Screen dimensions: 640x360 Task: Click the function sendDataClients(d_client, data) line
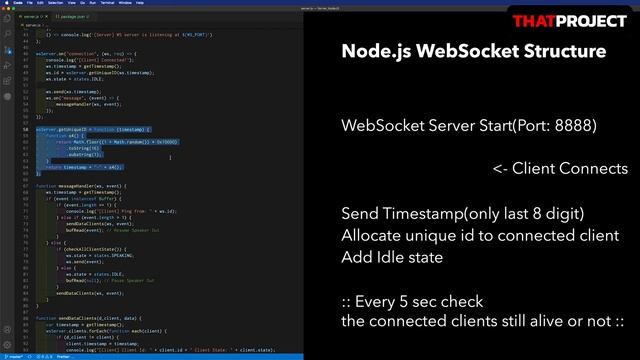[x=89, y=318]
